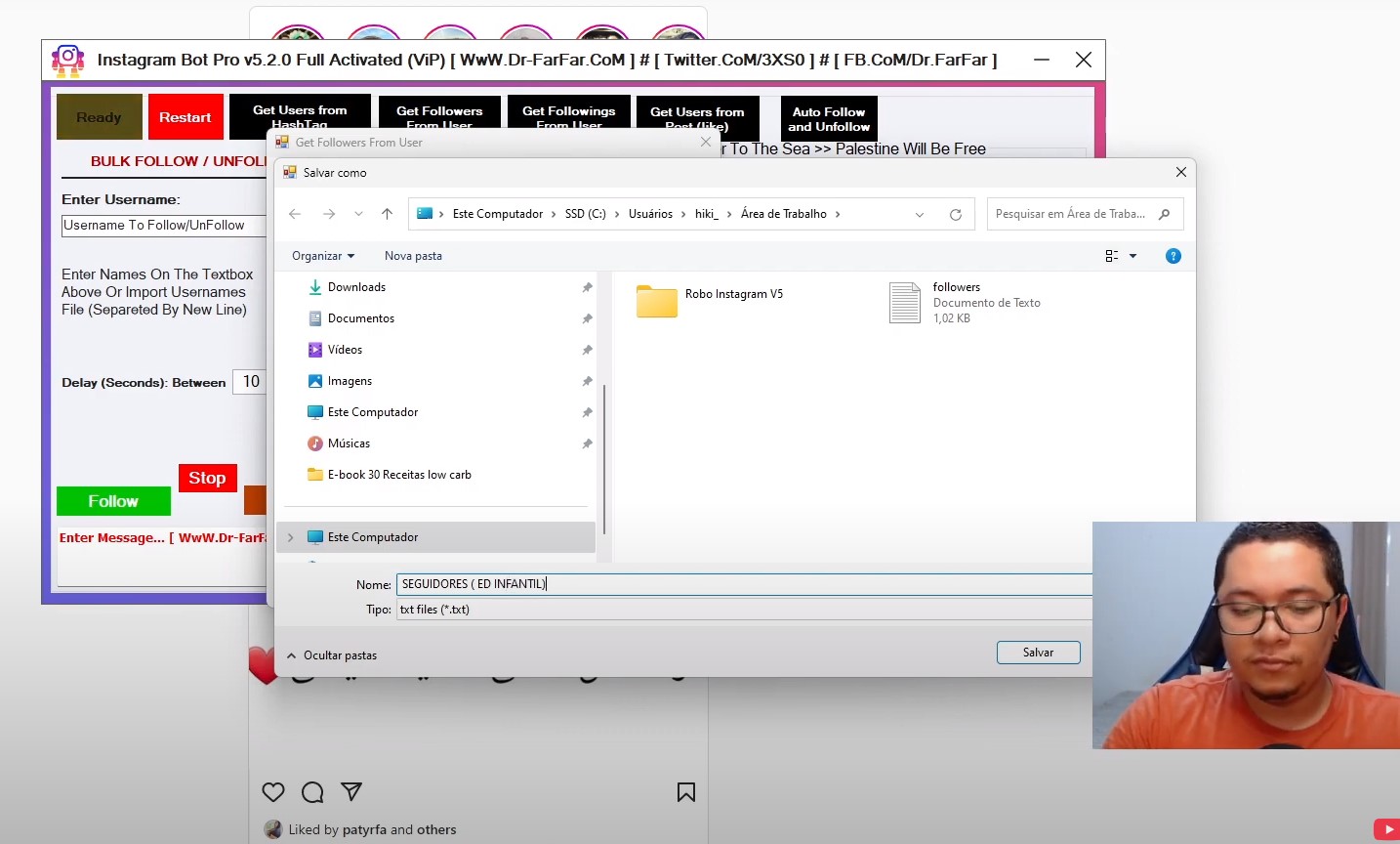Unpin Vídeos using its pin icon
This screenshot has width=1400, height=844.
click(x=587, y=350)
